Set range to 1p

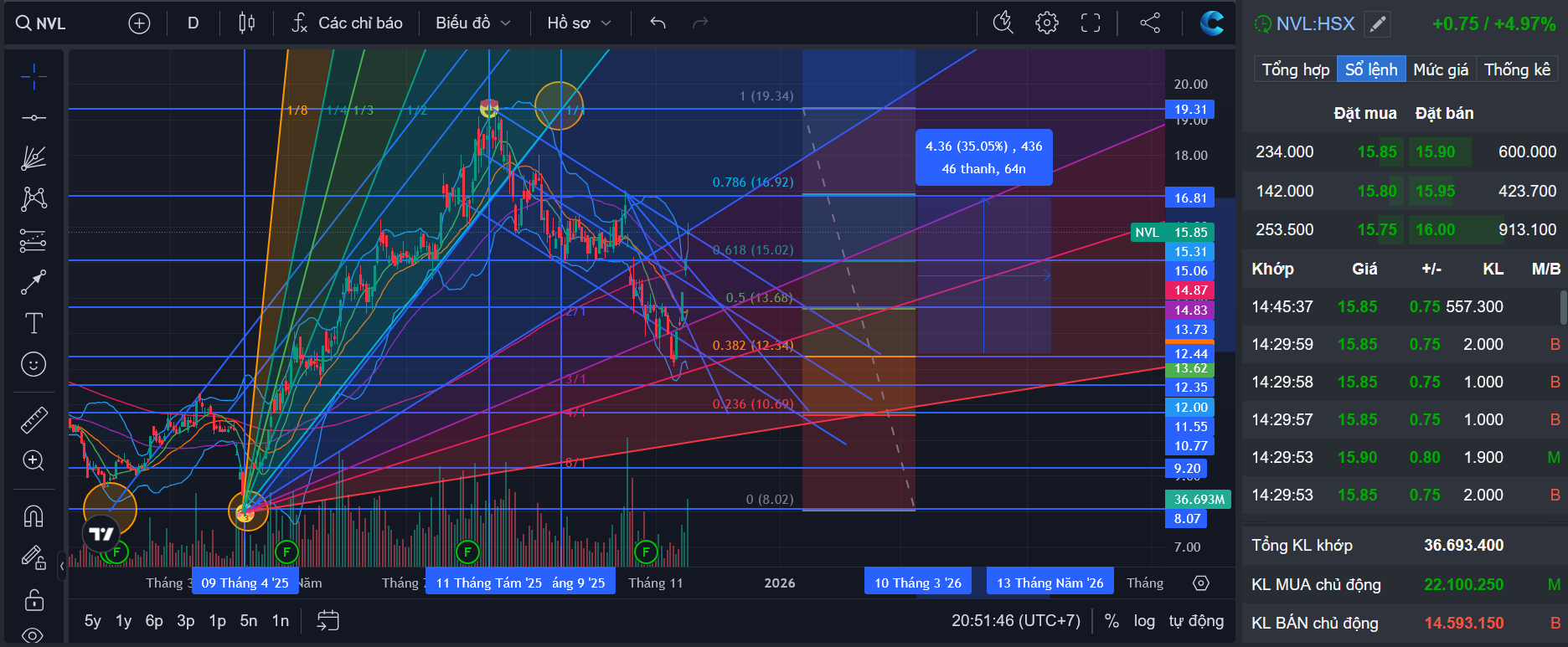pos(218,621)
